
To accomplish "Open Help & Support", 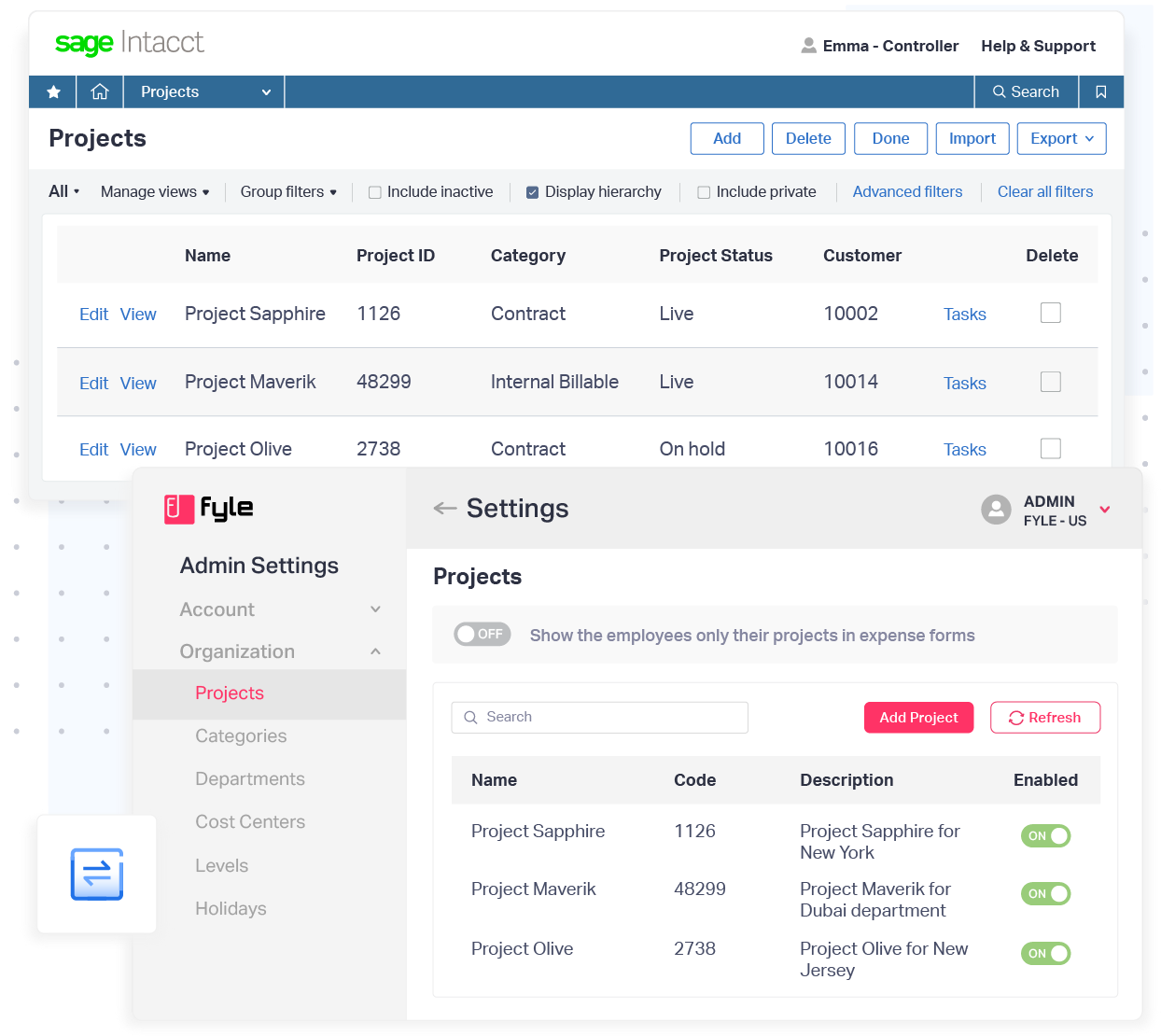I will pyautogui.click(x=1038, y=46).
